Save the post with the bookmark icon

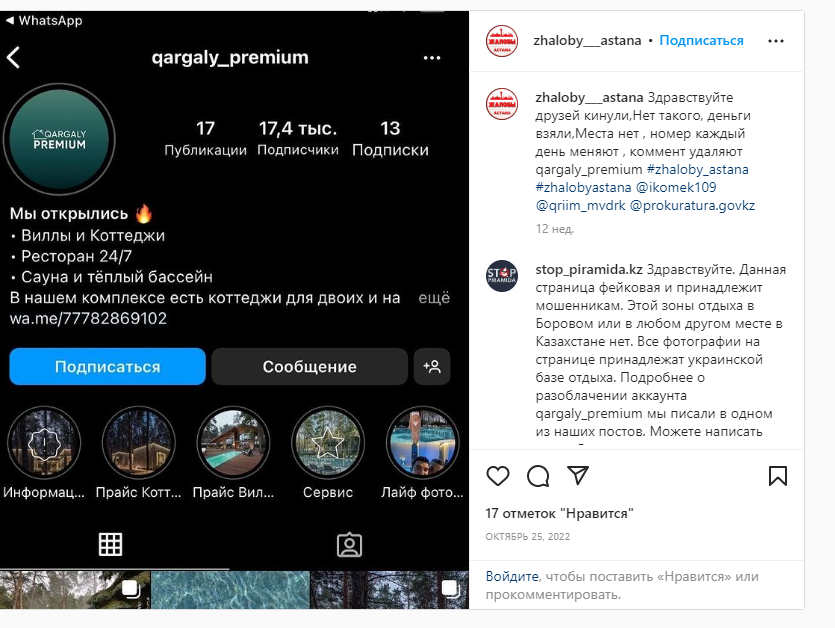point(777,476)
